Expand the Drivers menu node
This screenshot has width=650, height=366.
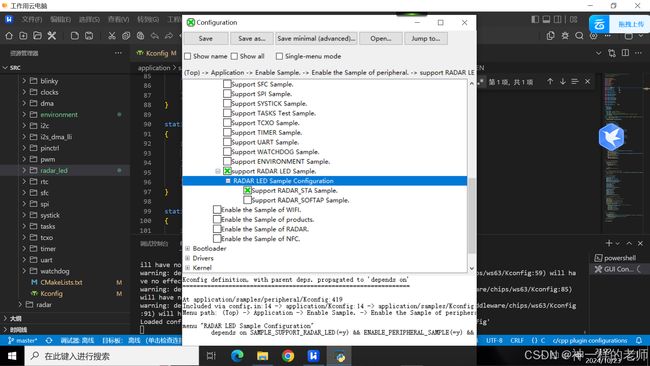(187, 258)
